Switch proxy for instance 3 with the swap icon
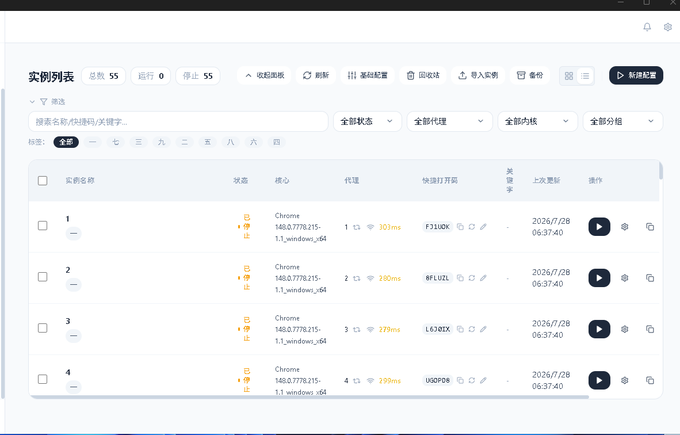The height and width of the screenshot is (435, 680). point(356,329)
